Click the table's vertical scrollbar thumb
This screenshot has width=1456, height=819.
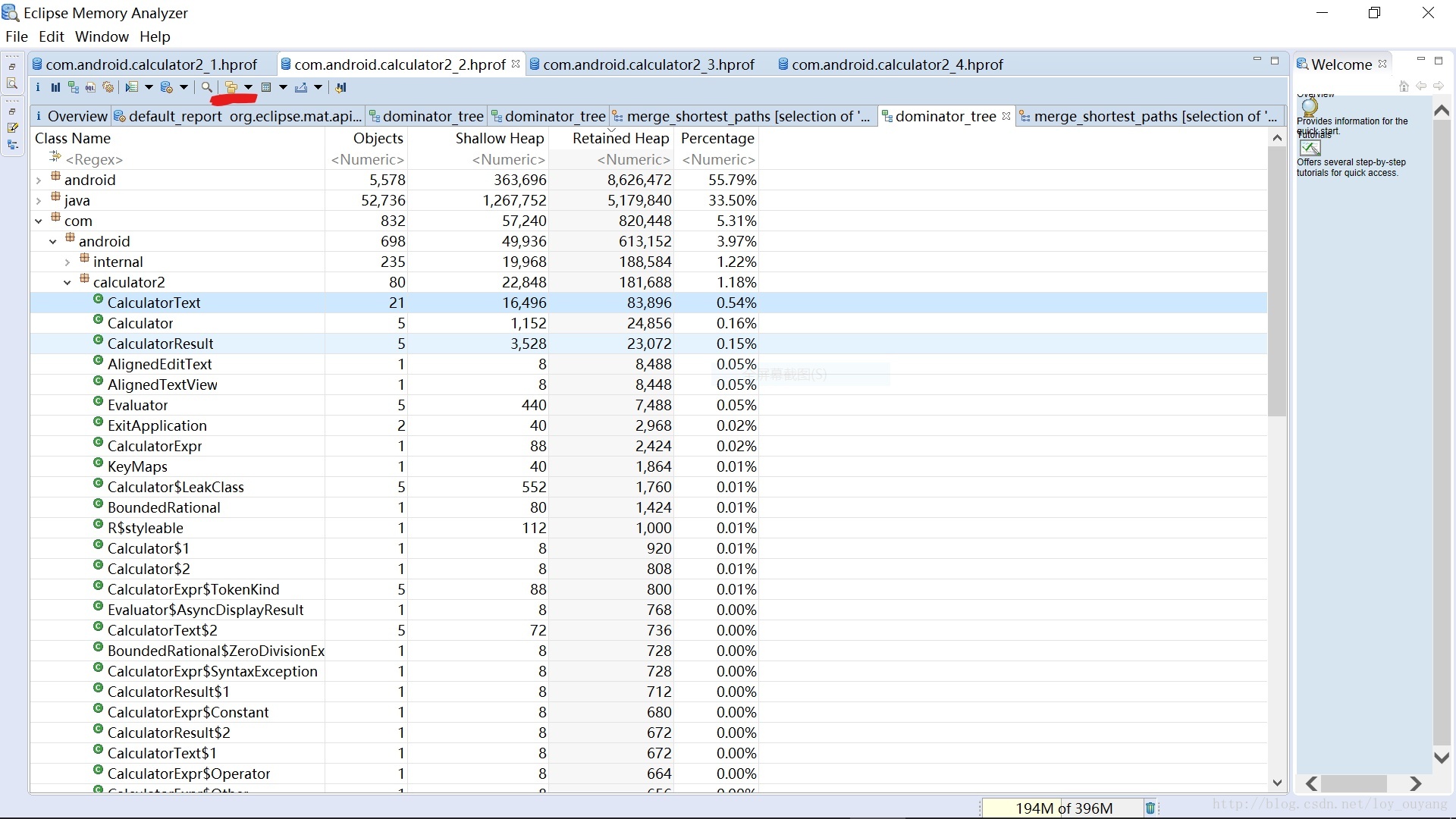[x=1277, y=281]
